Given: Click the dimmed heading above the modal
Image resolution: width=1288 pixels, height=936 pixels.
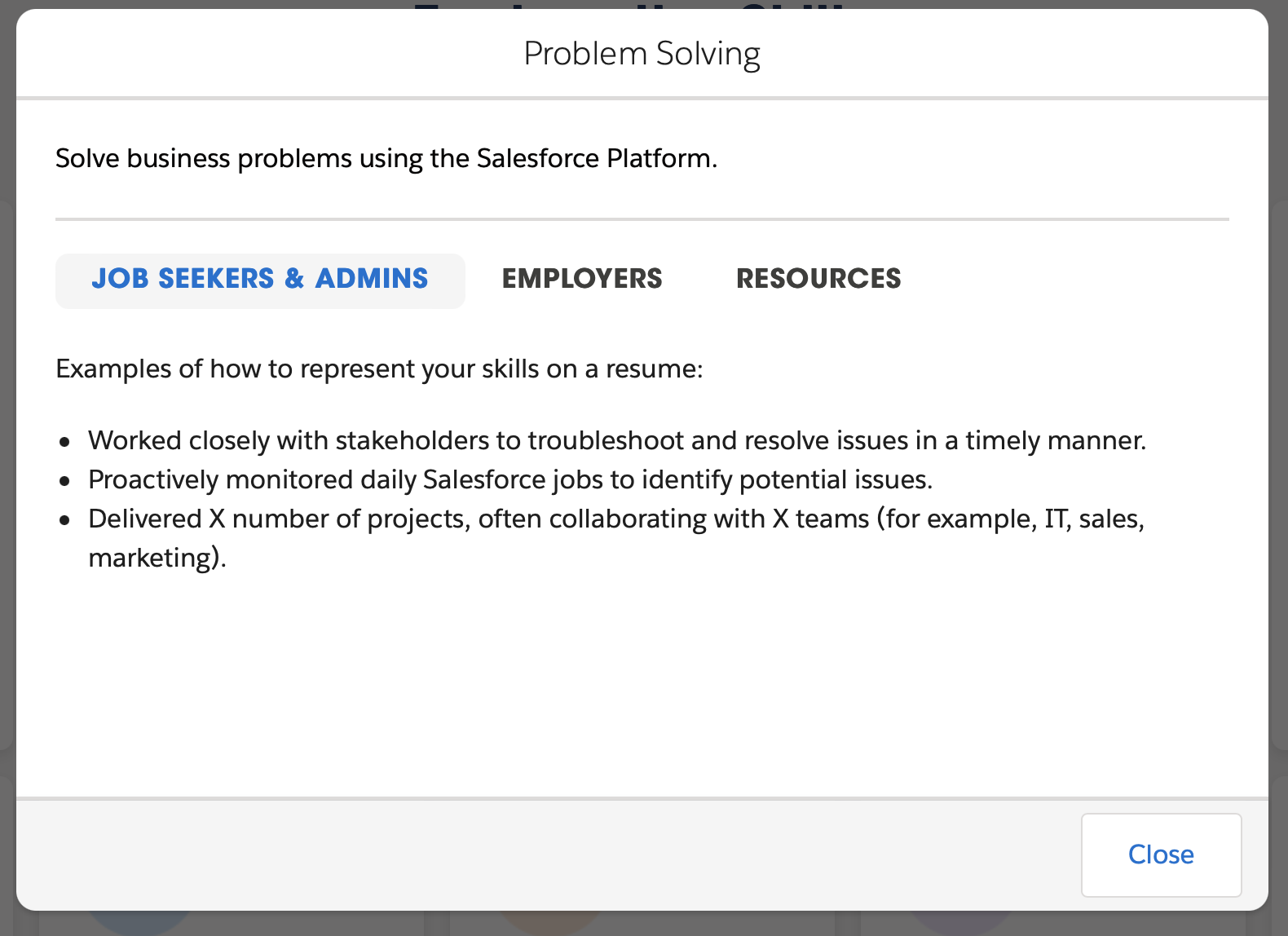Looking at the screenshot, I should [x=628, y=4].
